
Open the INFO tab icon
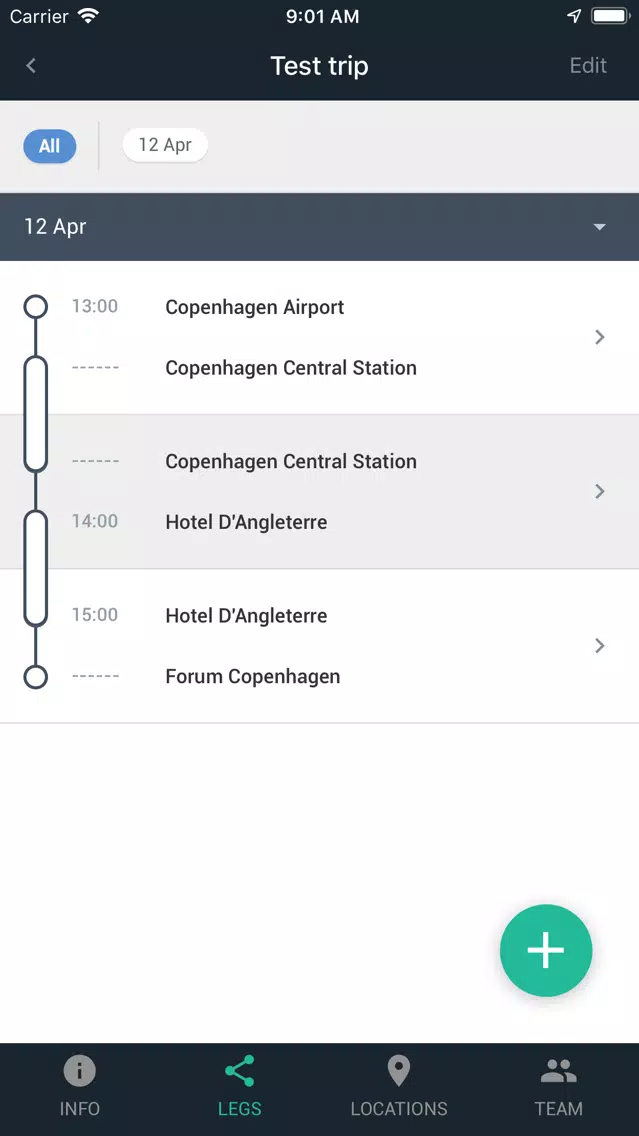(80, 1071)
